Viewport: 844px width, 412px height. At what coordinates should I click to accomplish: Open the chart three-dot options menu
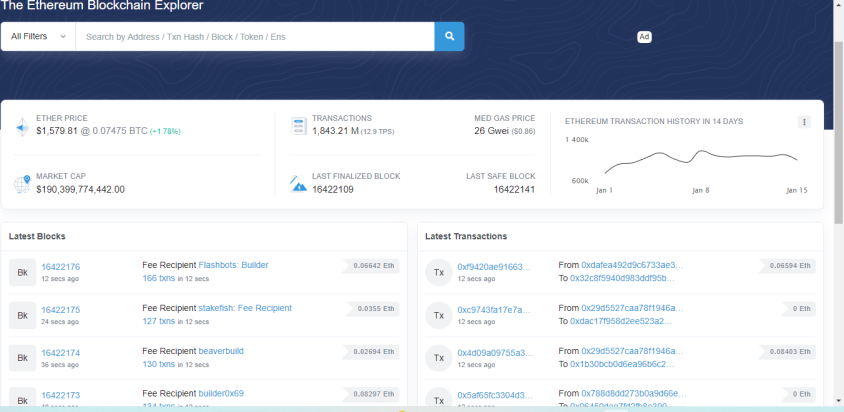click(x=804, y=122)
